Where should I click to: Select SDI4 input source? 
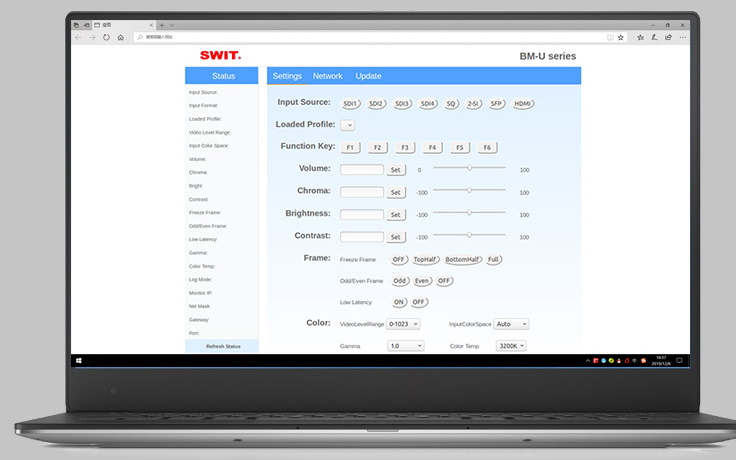point(428,104)
